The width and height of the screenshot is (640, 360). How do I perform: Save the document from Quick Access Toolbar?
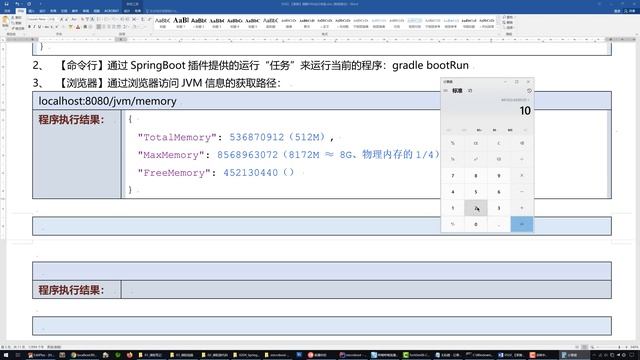[6, 4]
